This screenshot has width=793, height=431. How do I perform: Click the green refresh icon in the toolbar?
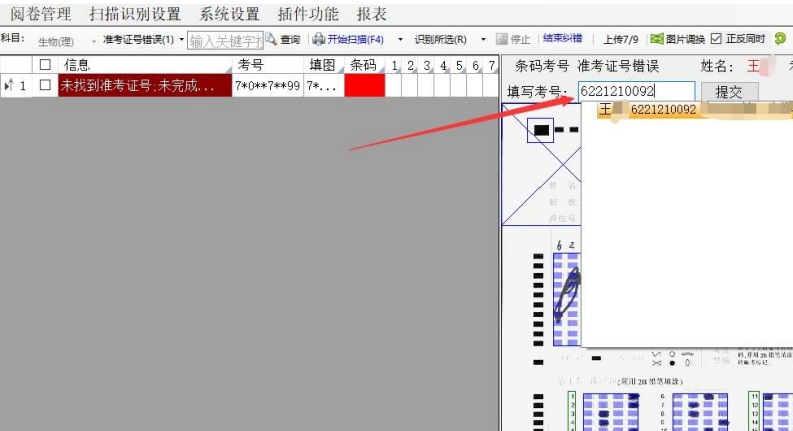[780, 38]
